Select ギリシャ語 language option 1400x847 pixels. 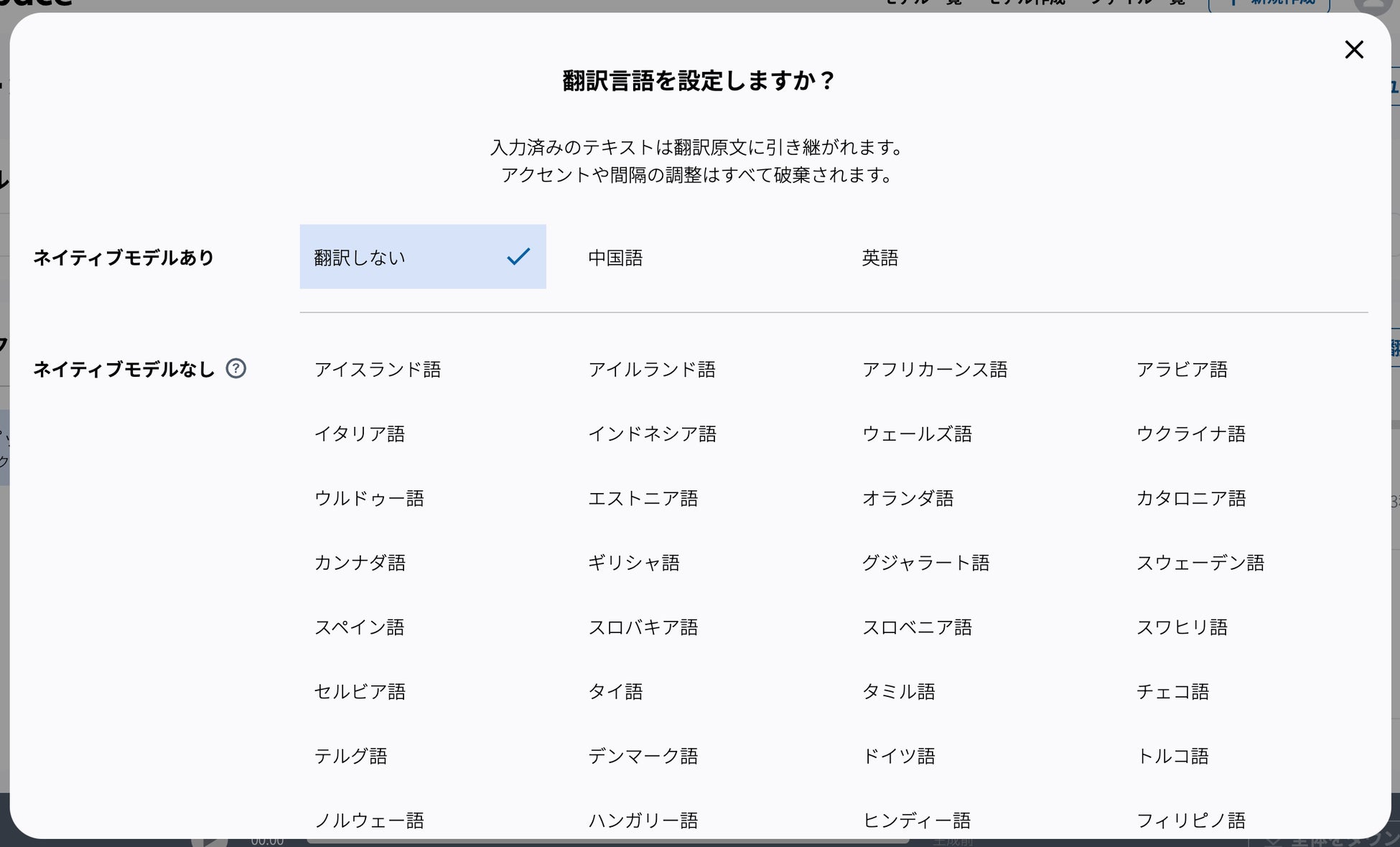click(633, 563)
